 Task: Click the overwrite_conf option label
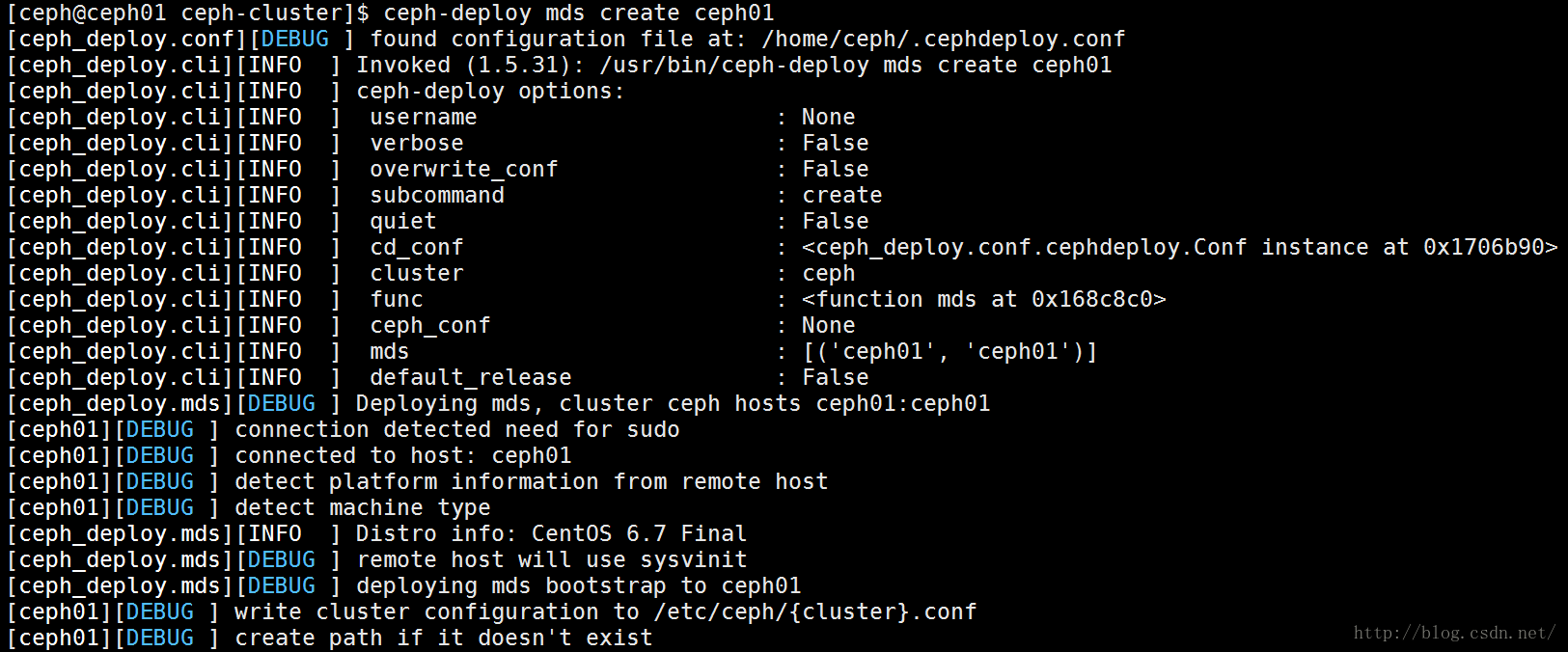point(464,170)
